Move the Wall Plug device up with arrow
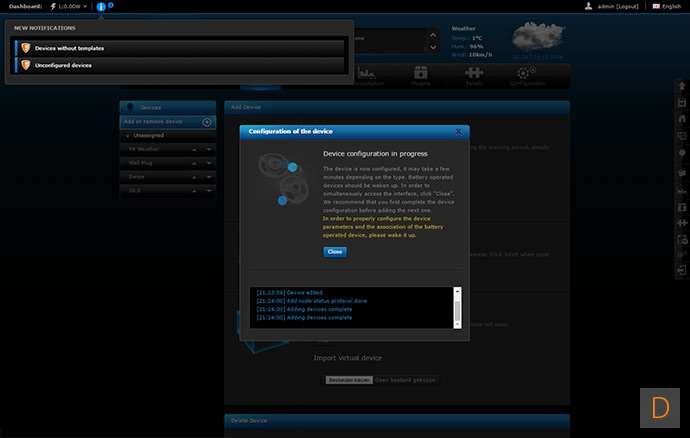Viewport: 690px width, 438px height. pyautogui.click(x=194, y=163)
